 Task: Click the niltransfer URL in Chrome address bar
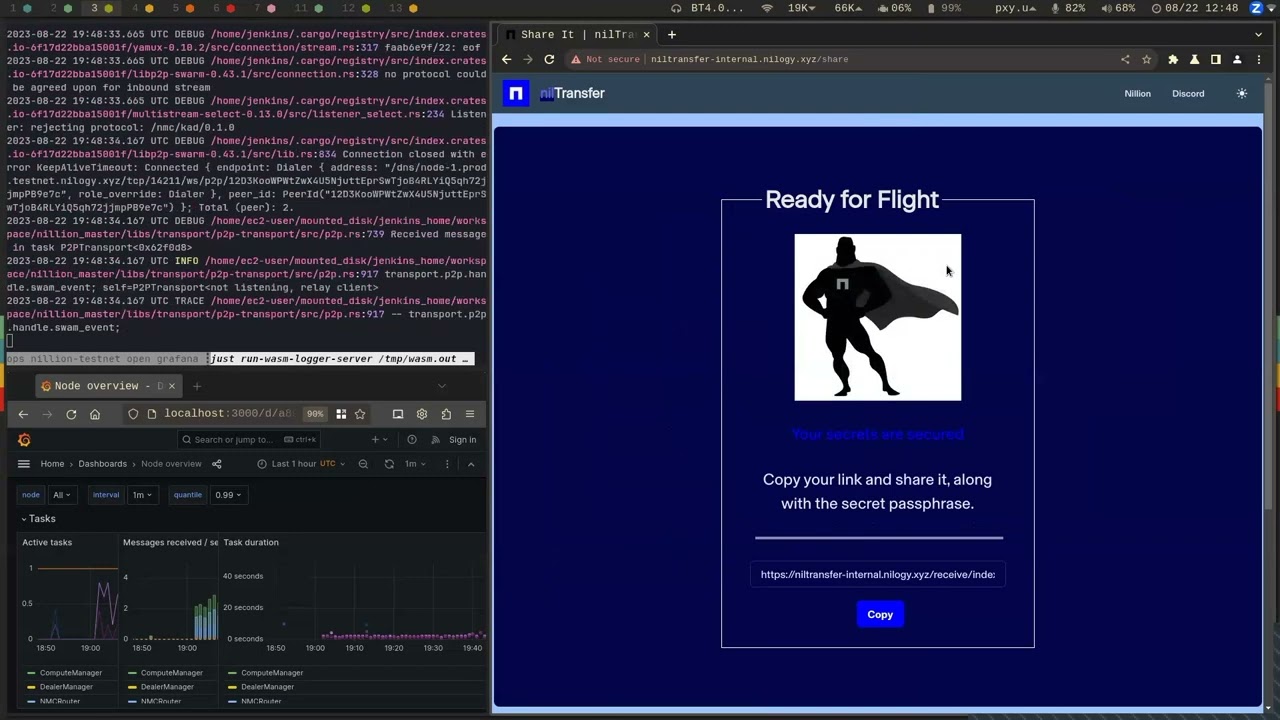point(749,59)
